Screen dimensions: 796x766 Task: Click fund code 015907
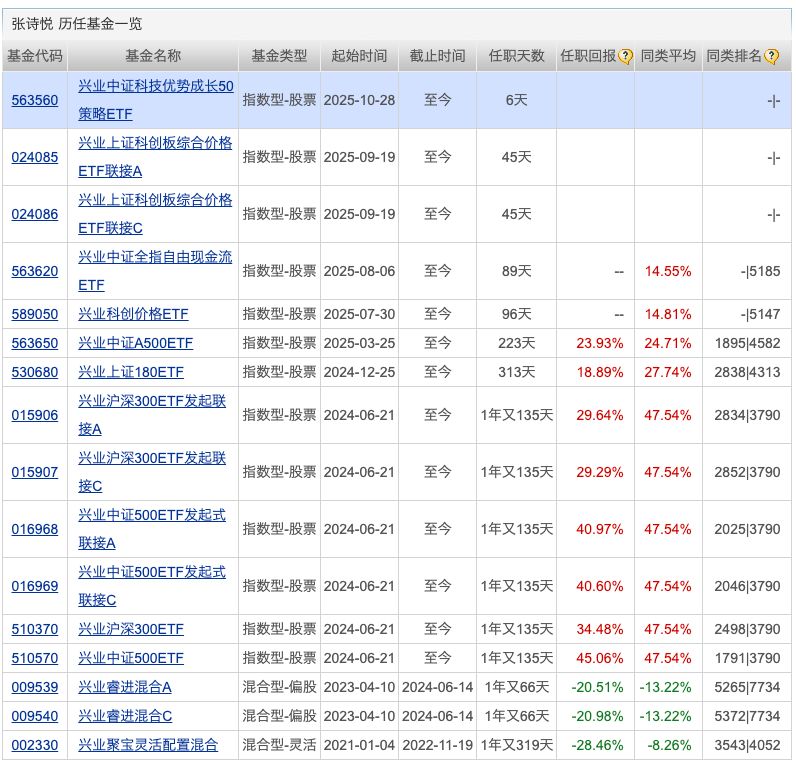tap(35, 472)
